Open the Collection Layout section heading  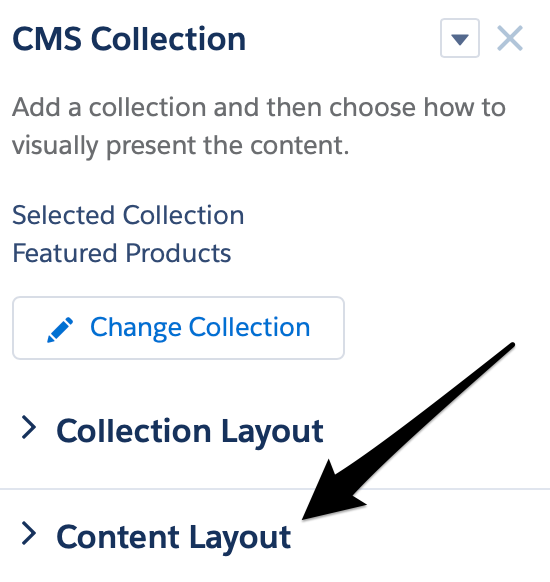pos(190,432)
